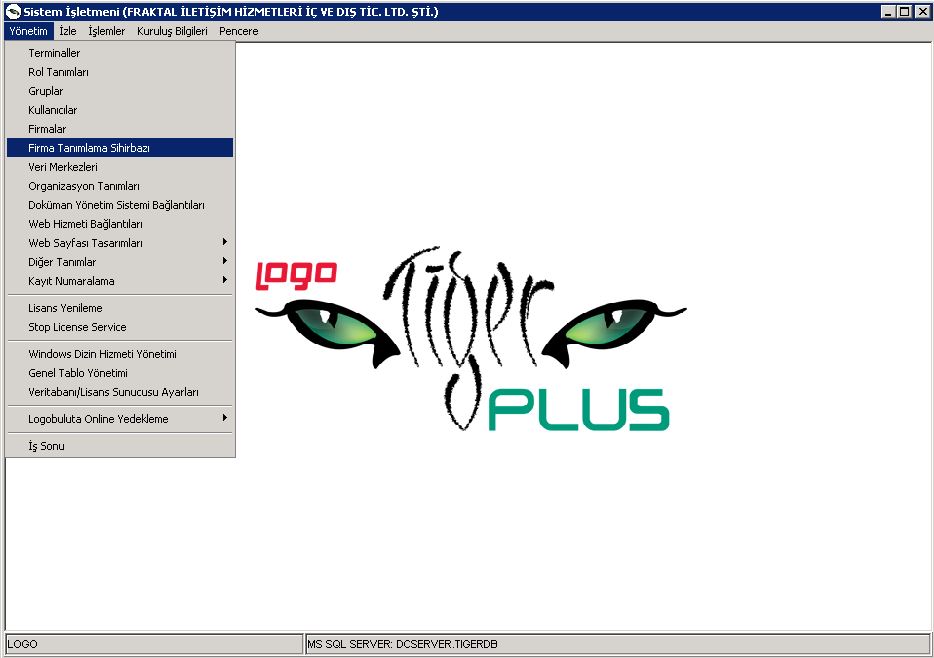Select Terminaller from the menu
This screenshot has height=658, width=934.
120,53
